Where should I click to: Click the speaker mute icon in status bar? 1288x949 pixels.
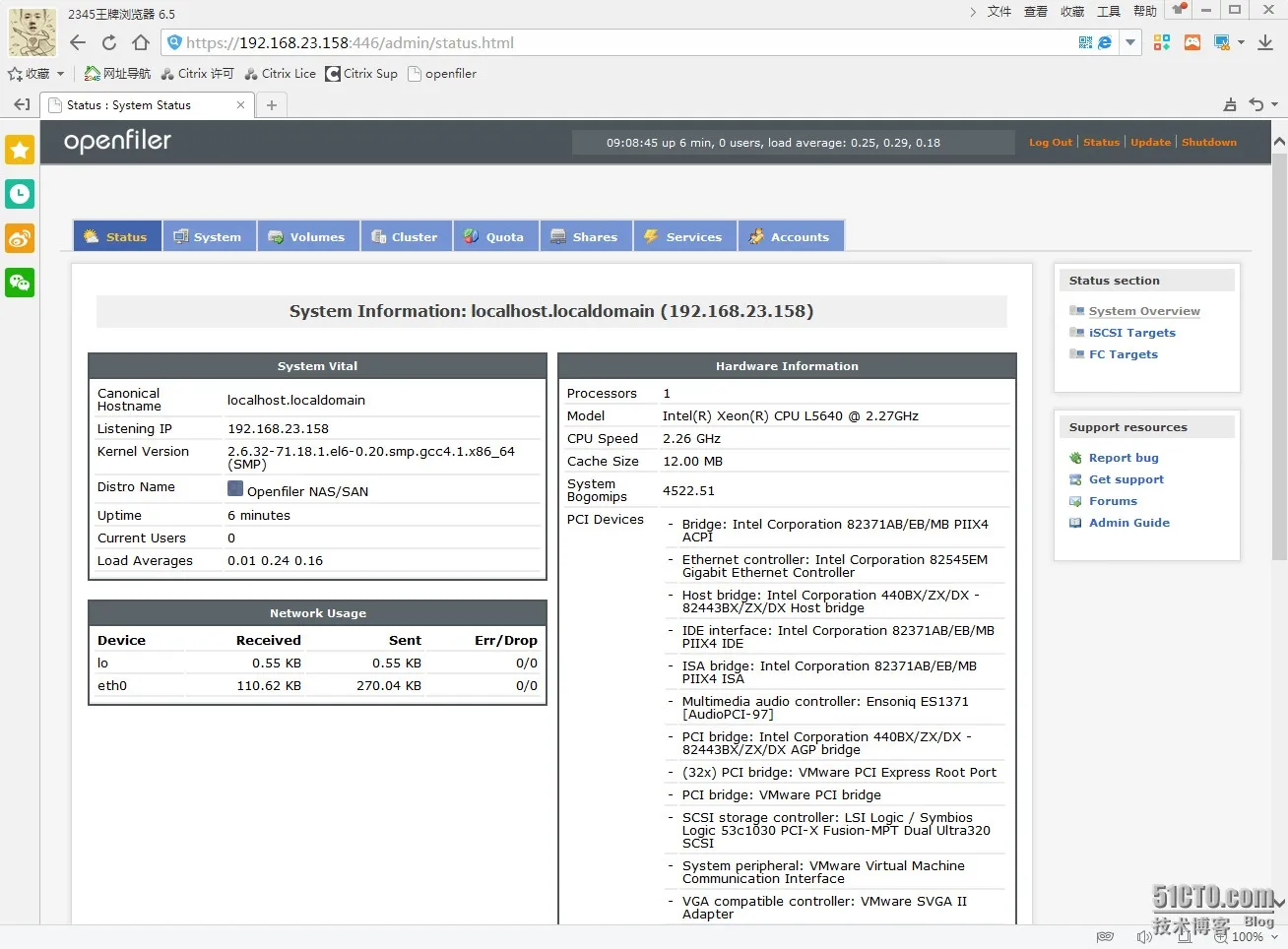pos(1144,937)
